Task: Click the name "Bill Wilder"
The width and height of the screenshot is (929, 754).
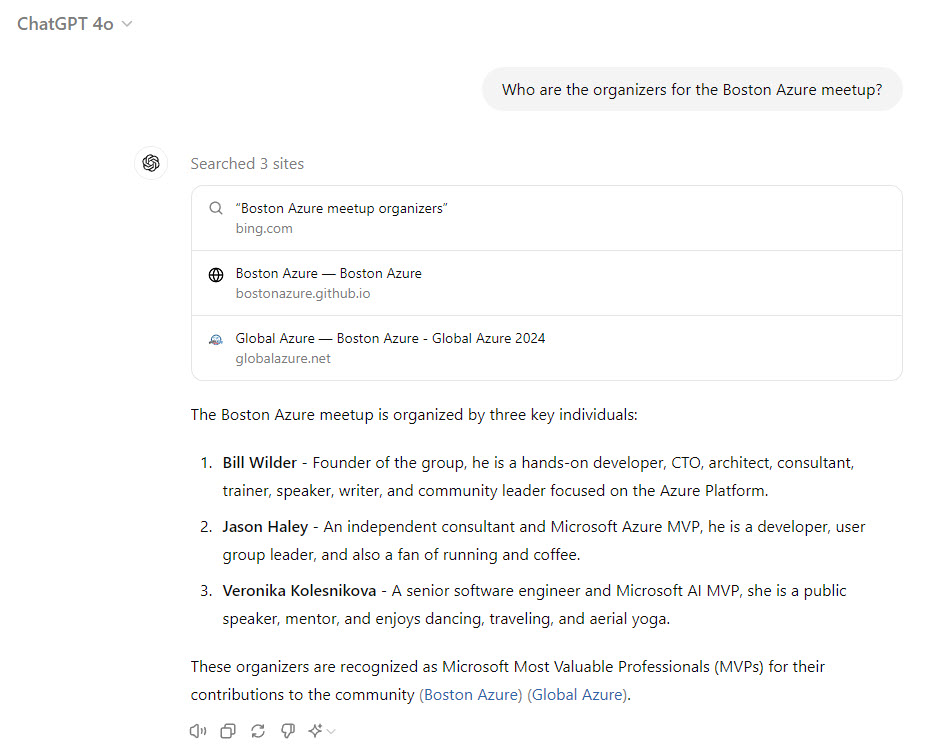Action: [260, 463]
